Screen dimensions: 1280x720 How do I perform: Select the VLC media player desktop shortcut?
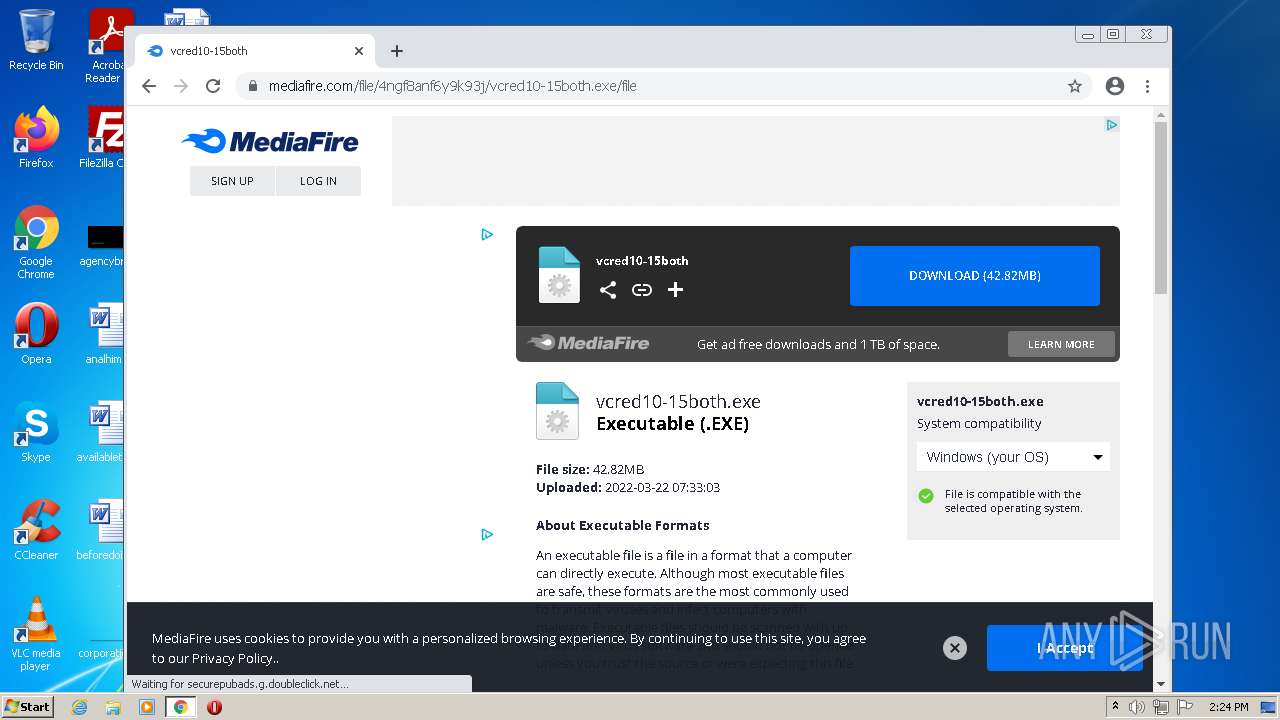[36, 633]
